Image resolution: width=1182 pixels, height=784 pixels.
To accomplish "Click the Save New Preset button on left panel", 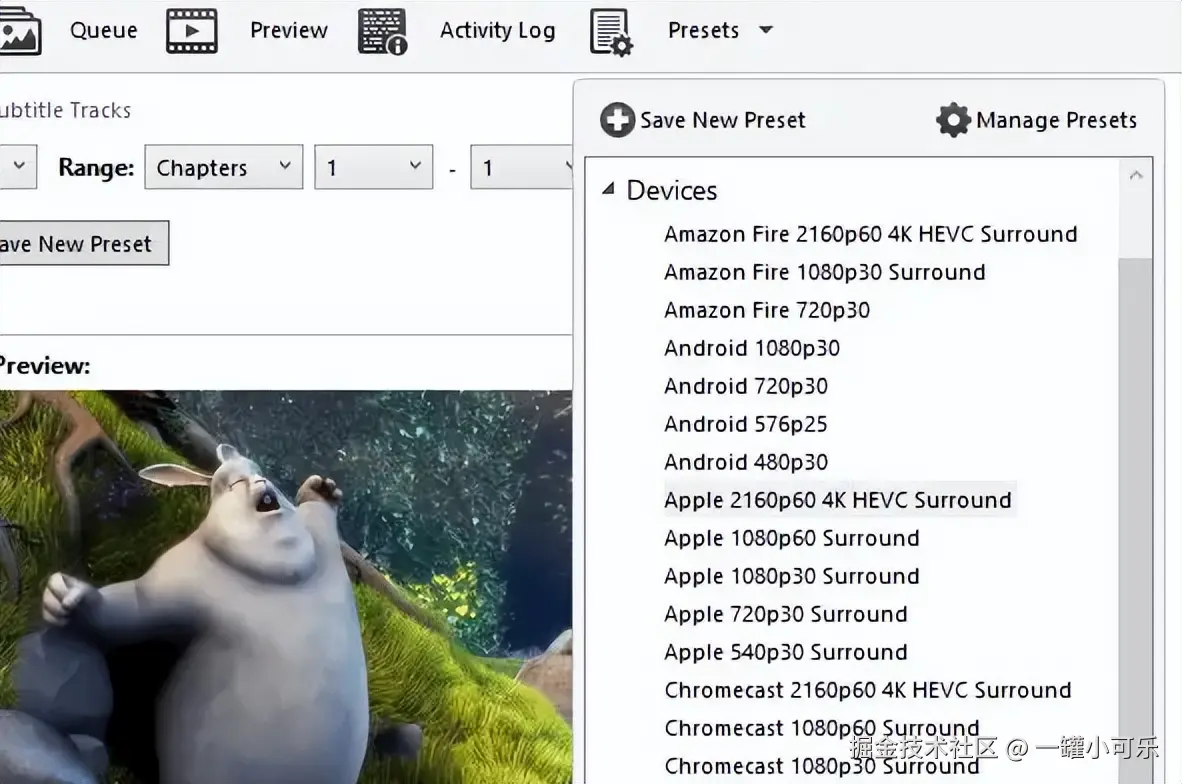I will point(84,243).
